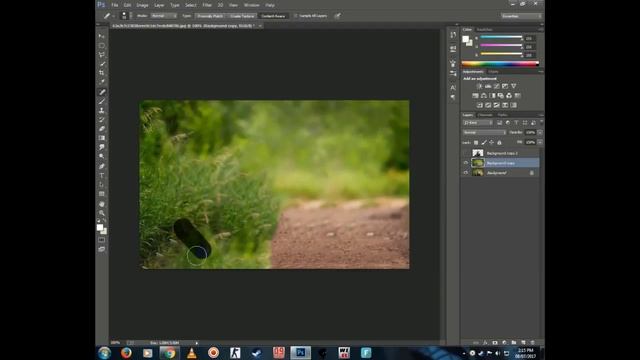Toggle lock all on layer
640x360 pixels.
(x=499, y=142)
